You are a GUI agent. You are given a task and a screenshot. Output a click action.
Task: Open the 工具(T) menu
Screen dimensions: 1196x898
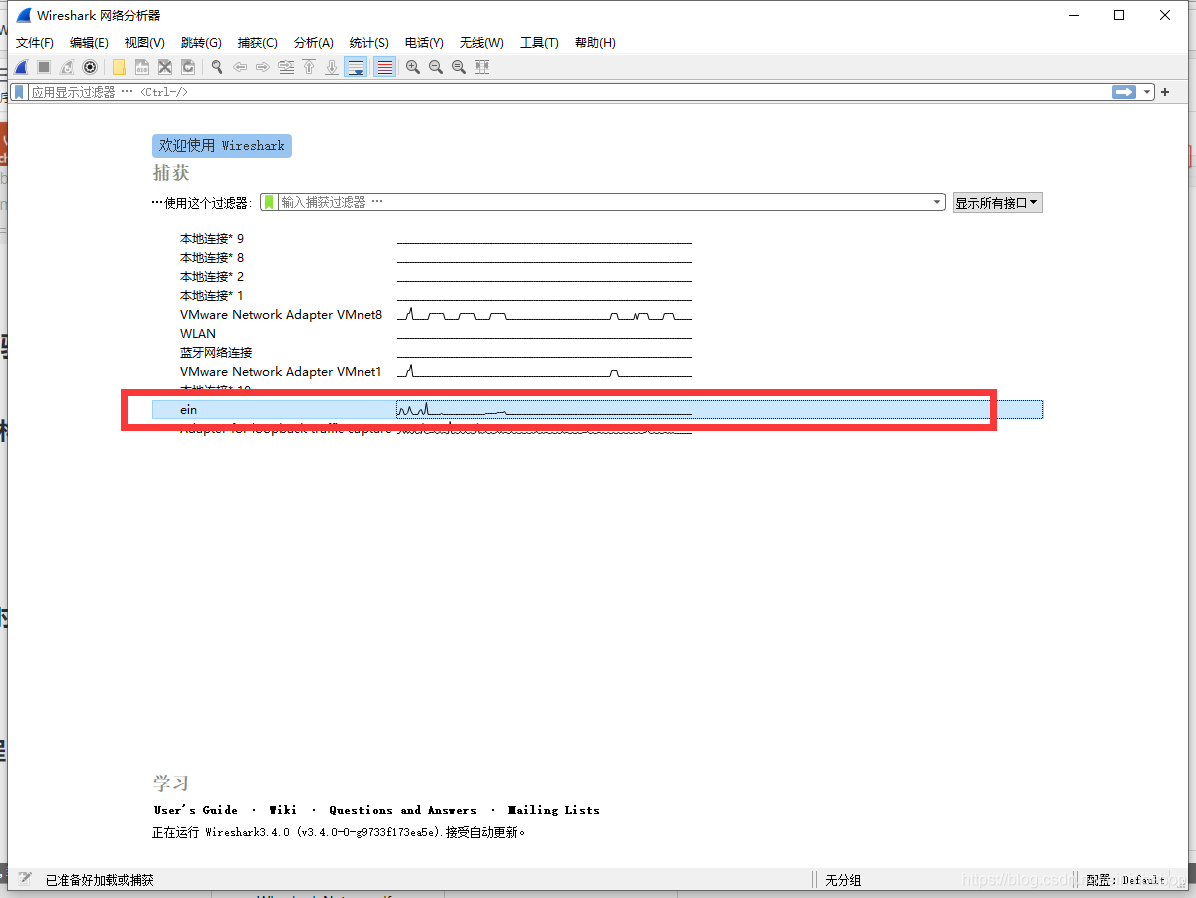click(539, 43)
